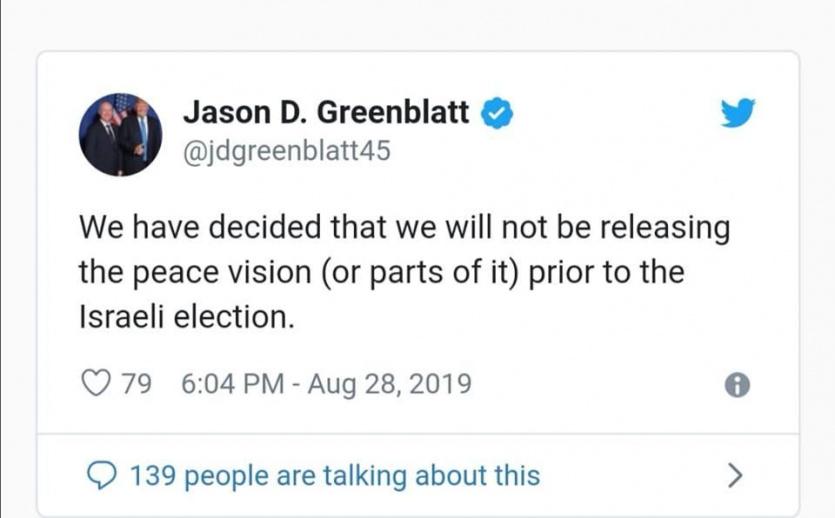Open Jason D. Greenblatt's profile picture
Image resolution: width=835 pixels, height=518 pixels.
120,137
